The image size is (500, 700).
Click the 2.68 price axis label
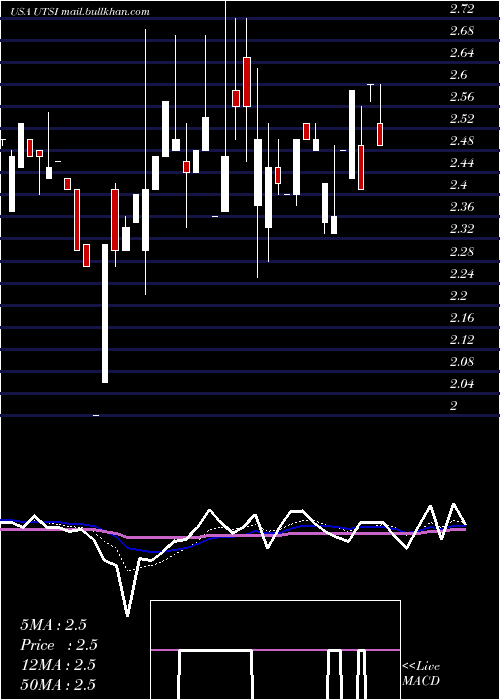[x=462, y=31]
